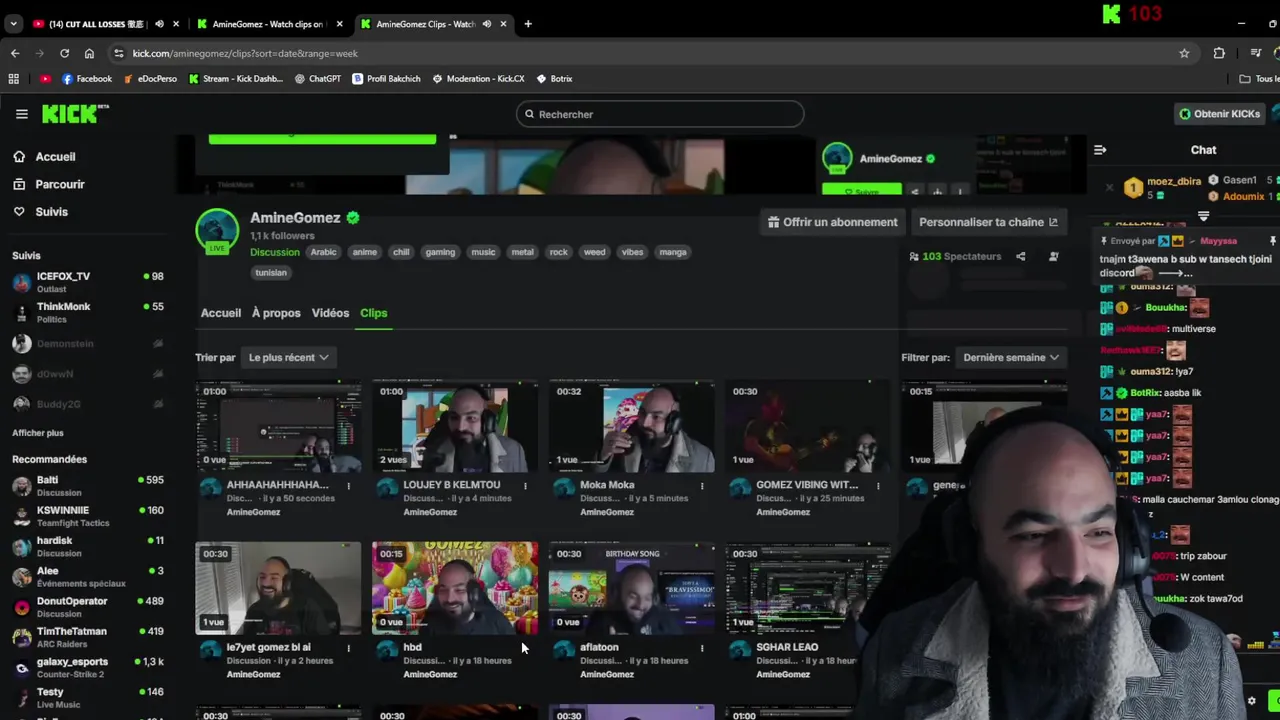Switch to the Accueil channel tab
This screenshot has height=720, width=1280.
tap(221, 313)
